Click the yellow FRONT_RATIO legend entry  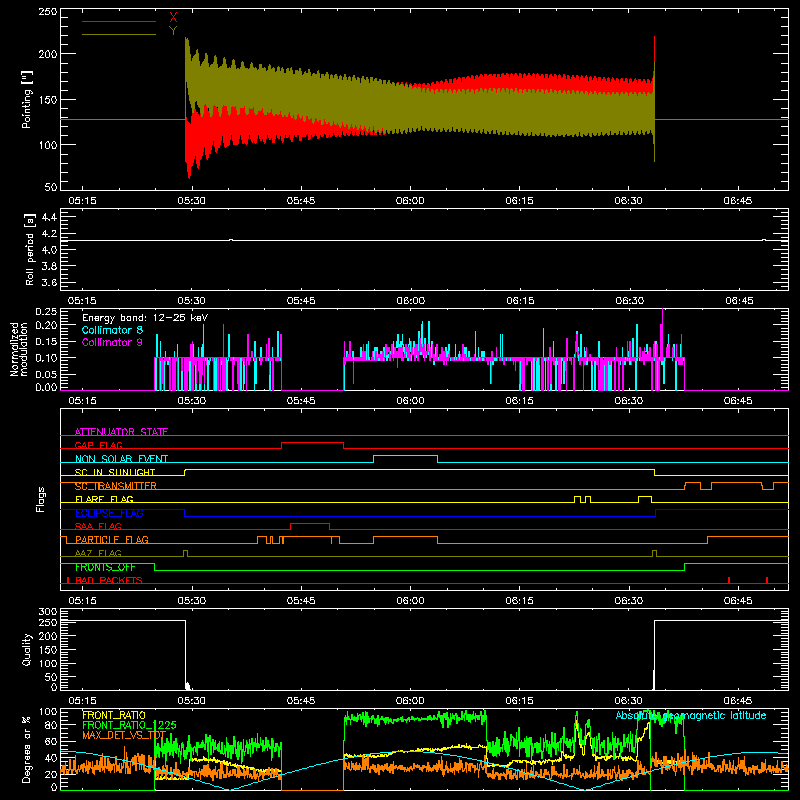(x=114, y=715)
